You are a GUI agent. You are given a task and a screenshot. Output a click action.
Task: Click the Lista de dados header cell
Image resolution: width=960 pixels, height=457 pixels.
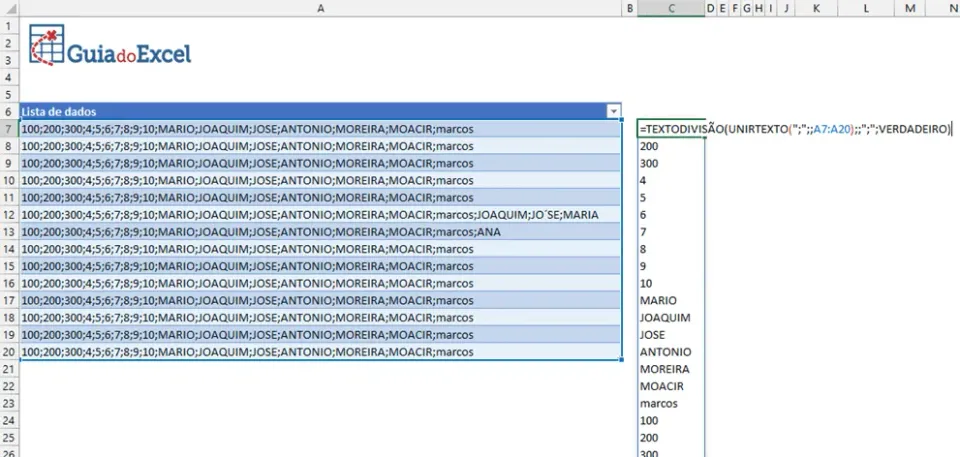pyautogui.click(x=320, y=111)
